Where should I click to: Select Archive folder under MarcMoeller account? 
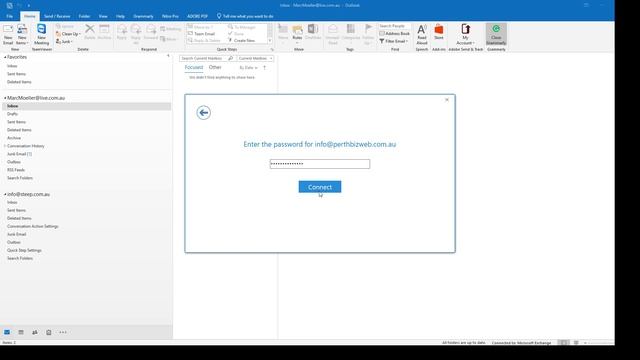coord(14,138)
